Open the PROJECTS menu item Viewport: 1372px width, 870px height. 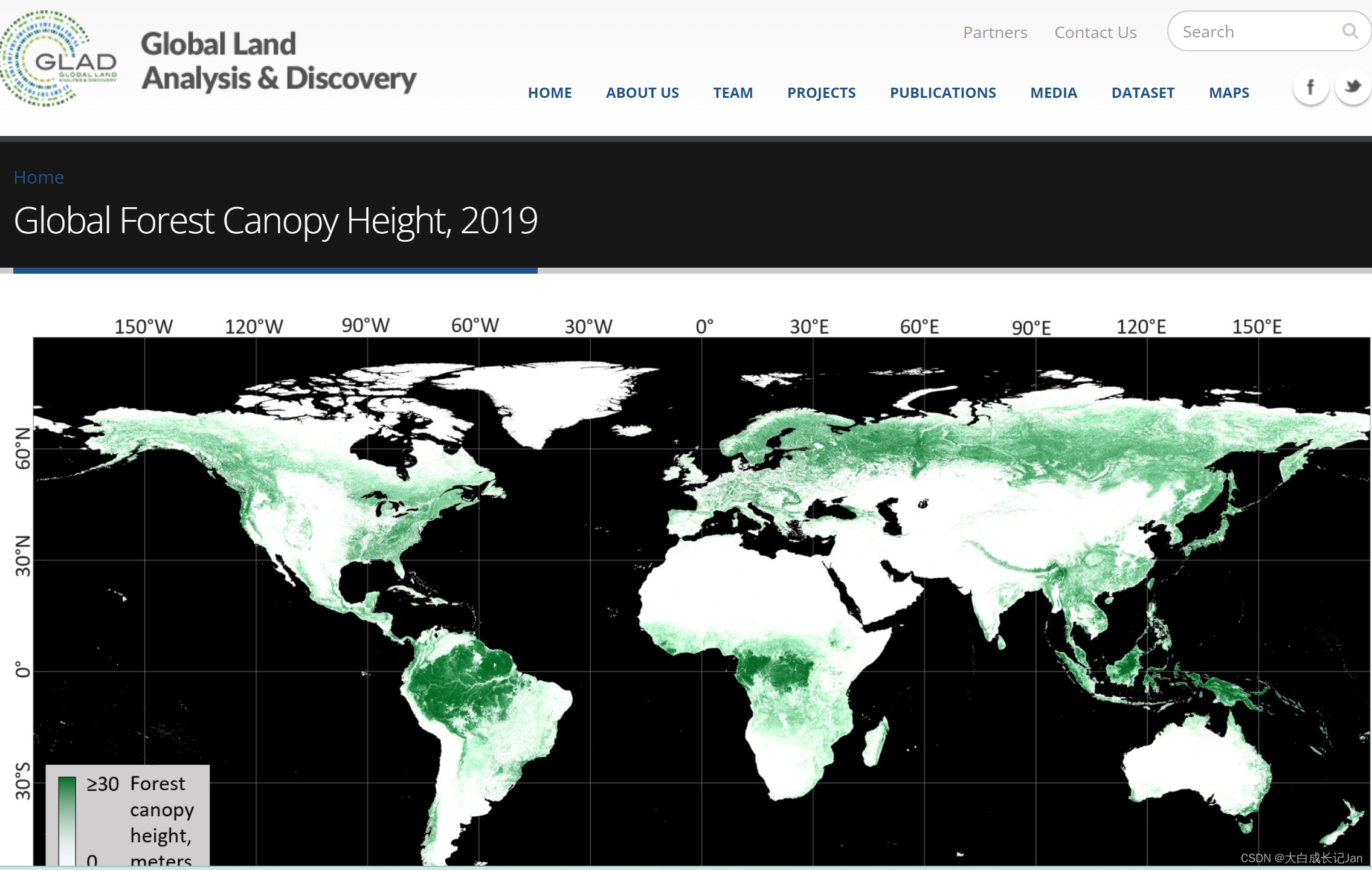(820, 92)
